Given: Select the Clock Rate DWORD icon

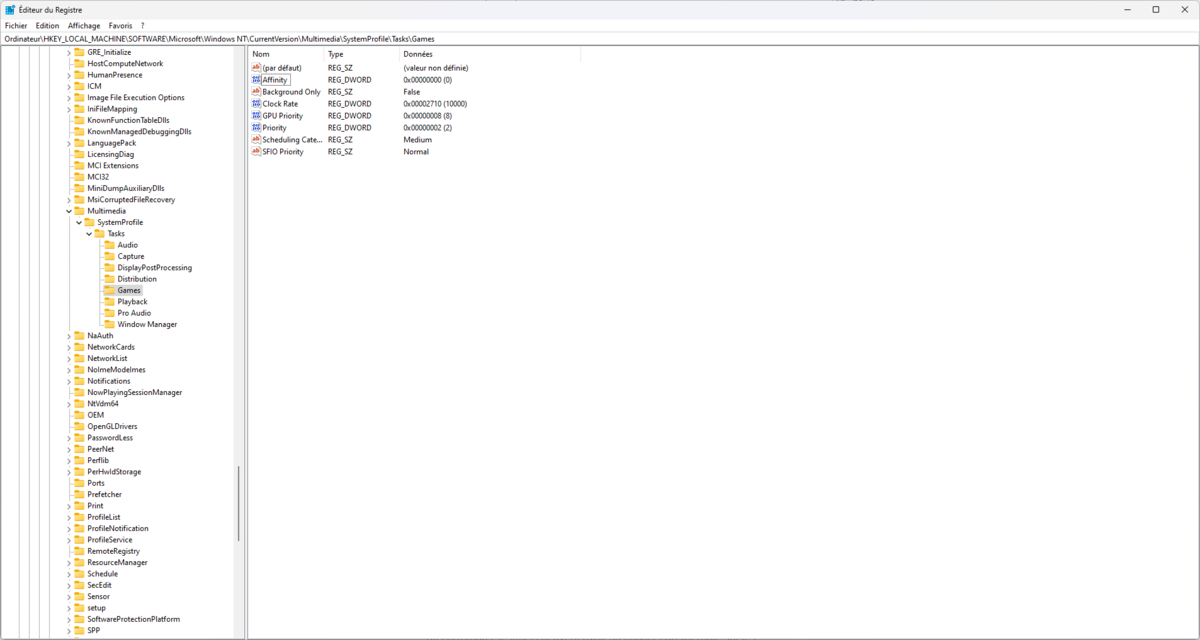Looking at the screenshot, I should click(256, 104).
